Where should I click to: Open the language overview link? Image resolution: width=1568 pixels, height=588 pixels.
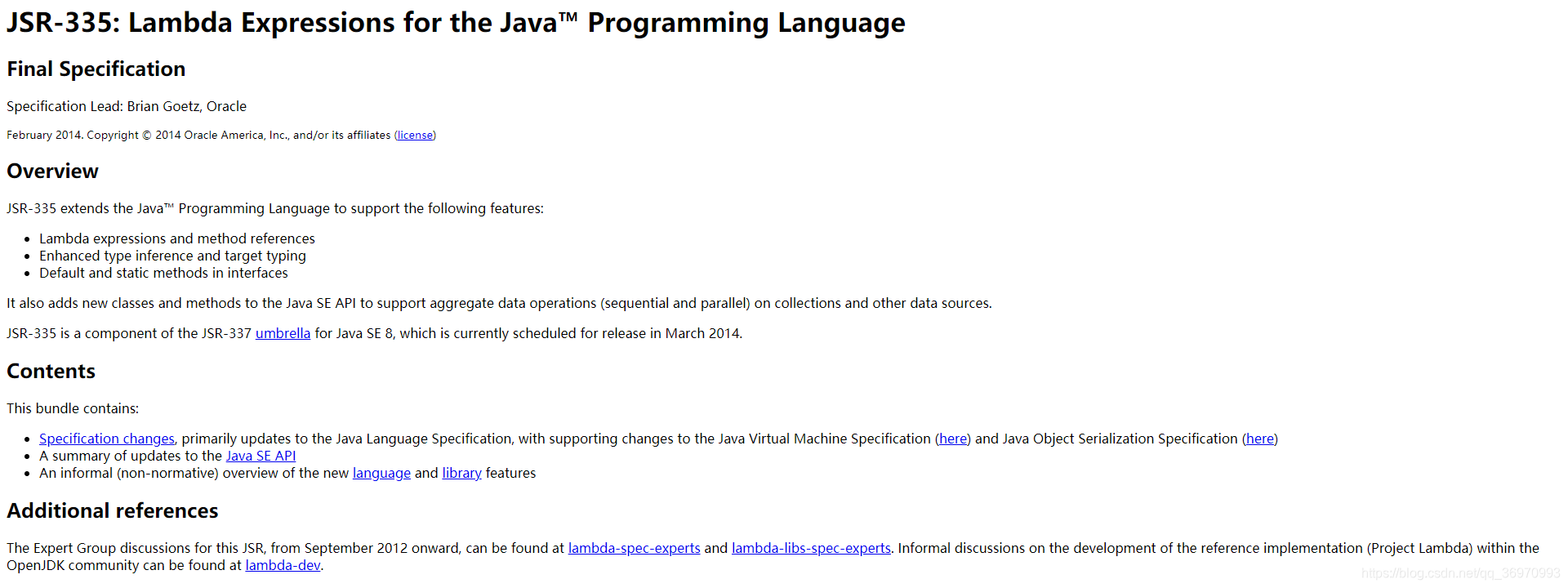[381, 473]
